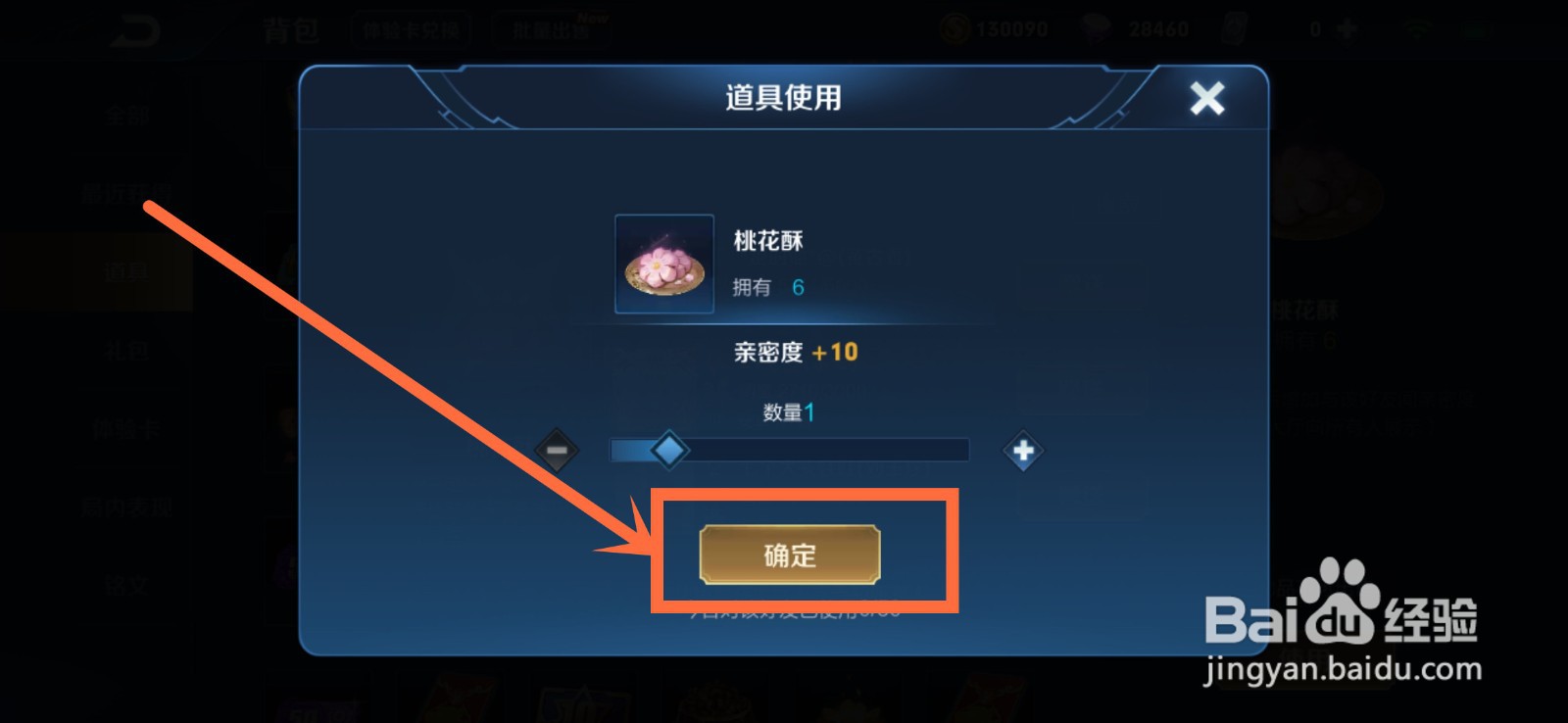This screenshot has width=1568, height=723.
Task: Close the 道具使用 dialog with the X
Action: pyautogui.click(x=1206, y=98)
